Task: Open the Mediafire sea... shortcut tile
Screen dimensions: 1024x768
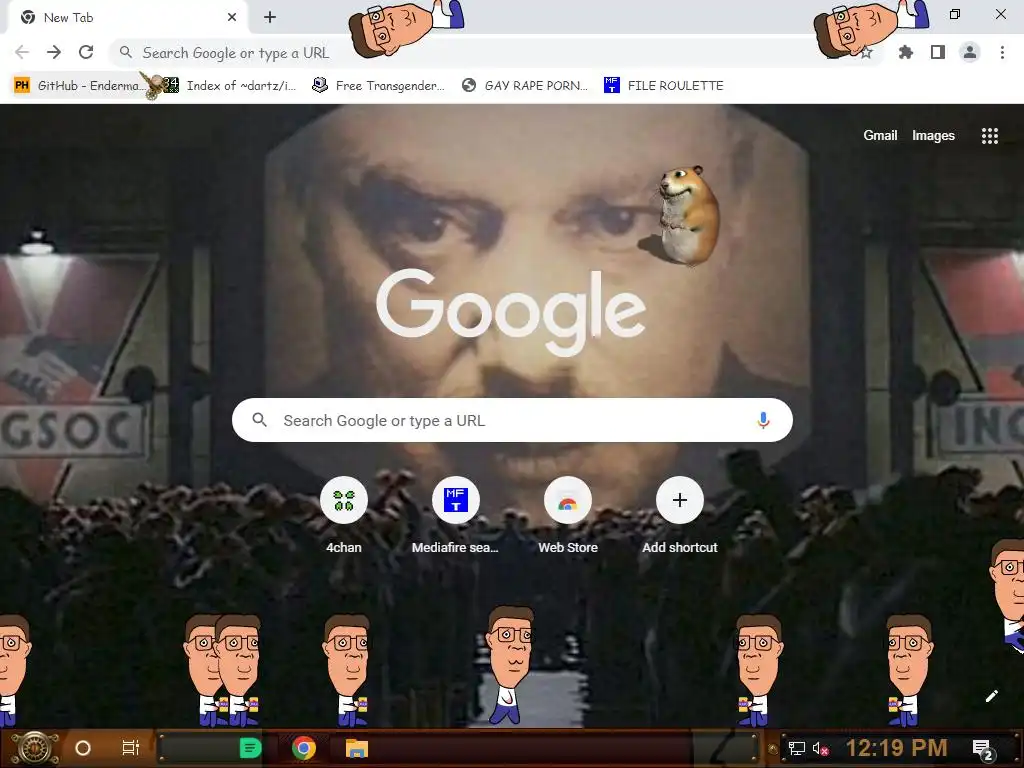Action: click(x=455, y=516)
